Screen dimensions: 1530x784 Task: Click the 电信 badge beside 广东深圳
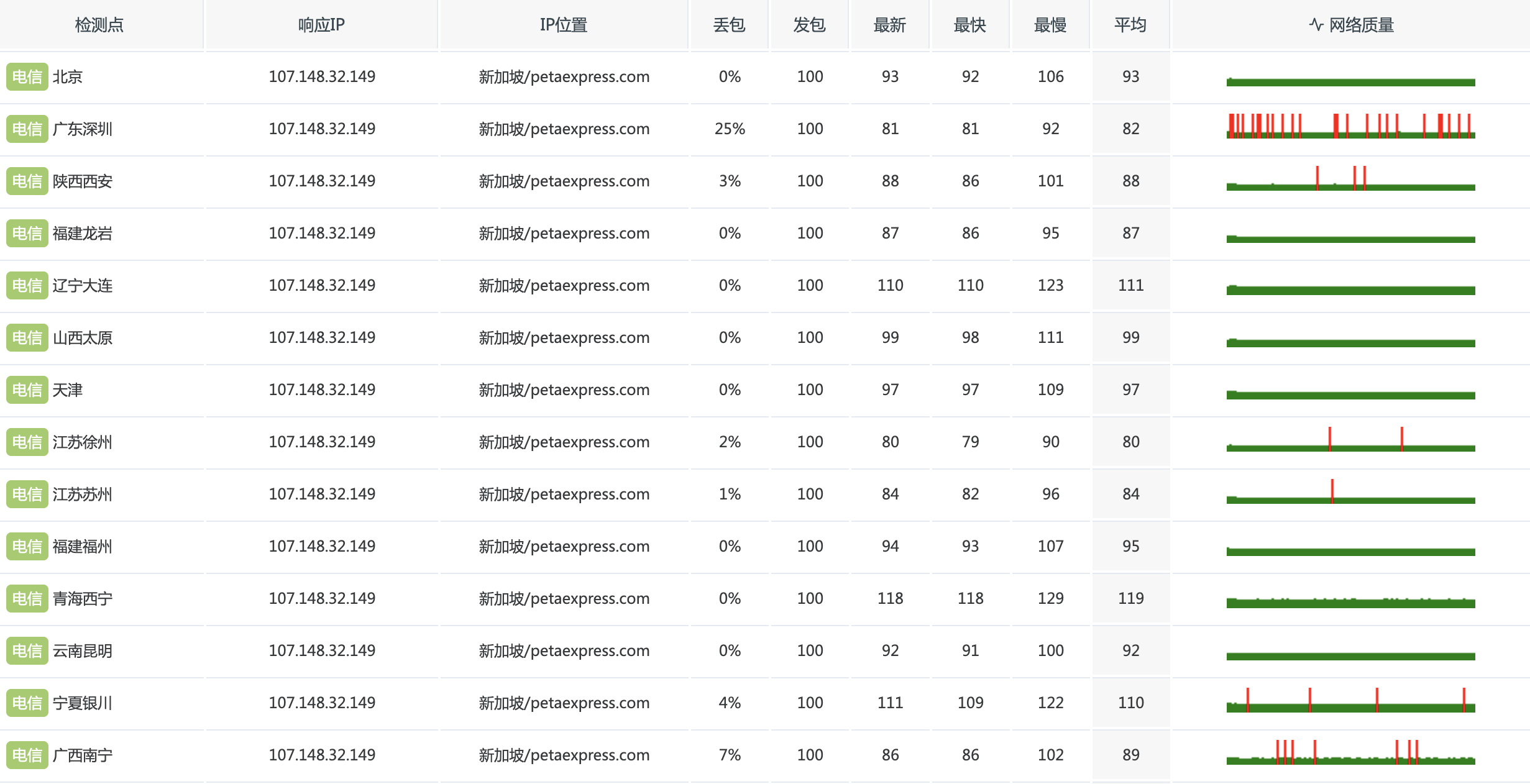tap(27, 129)
